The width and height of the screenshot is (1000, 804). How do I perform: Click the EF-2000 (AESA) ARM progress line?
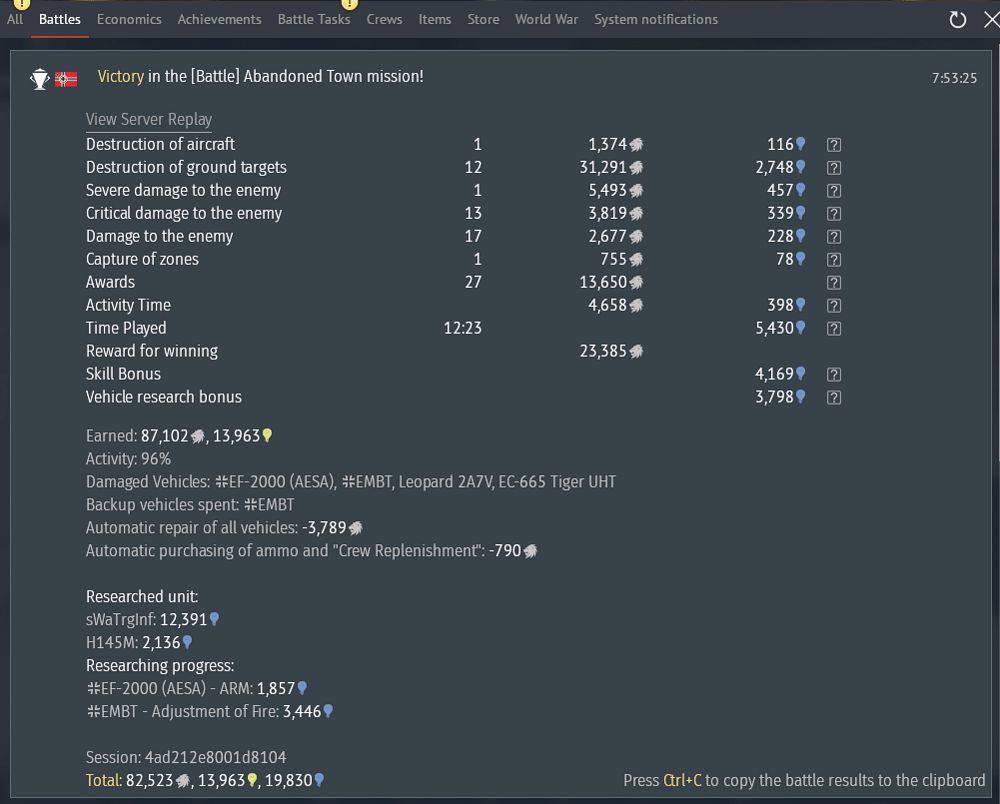point(197,688)
